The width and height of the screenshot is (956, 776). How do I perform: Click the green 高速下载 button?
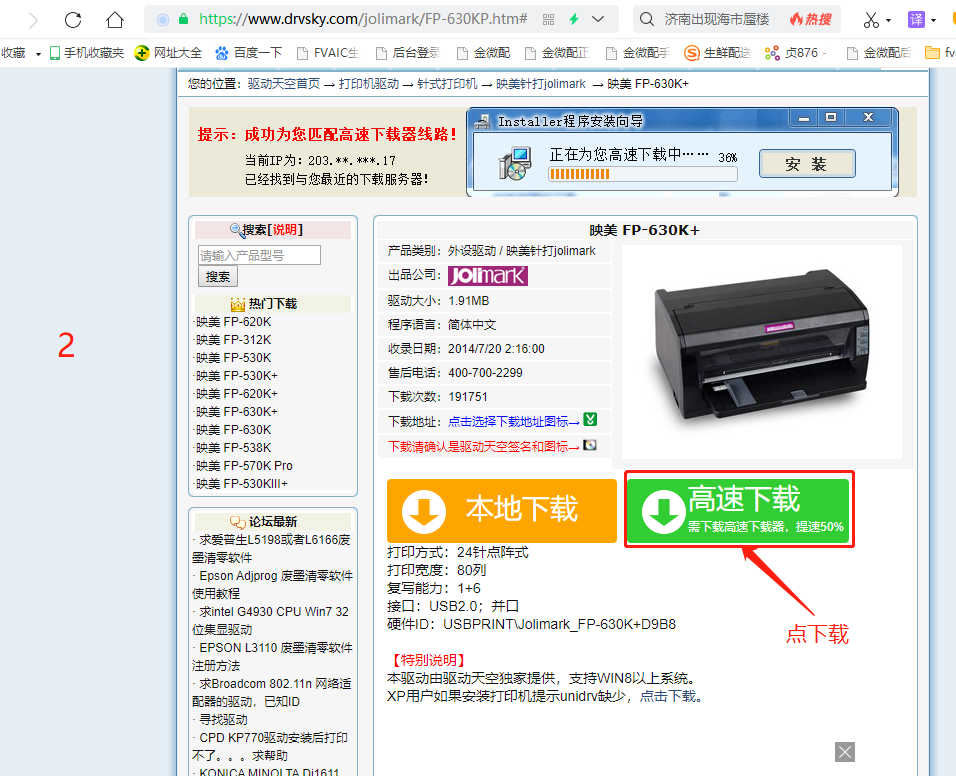click(x=739, y=510)
